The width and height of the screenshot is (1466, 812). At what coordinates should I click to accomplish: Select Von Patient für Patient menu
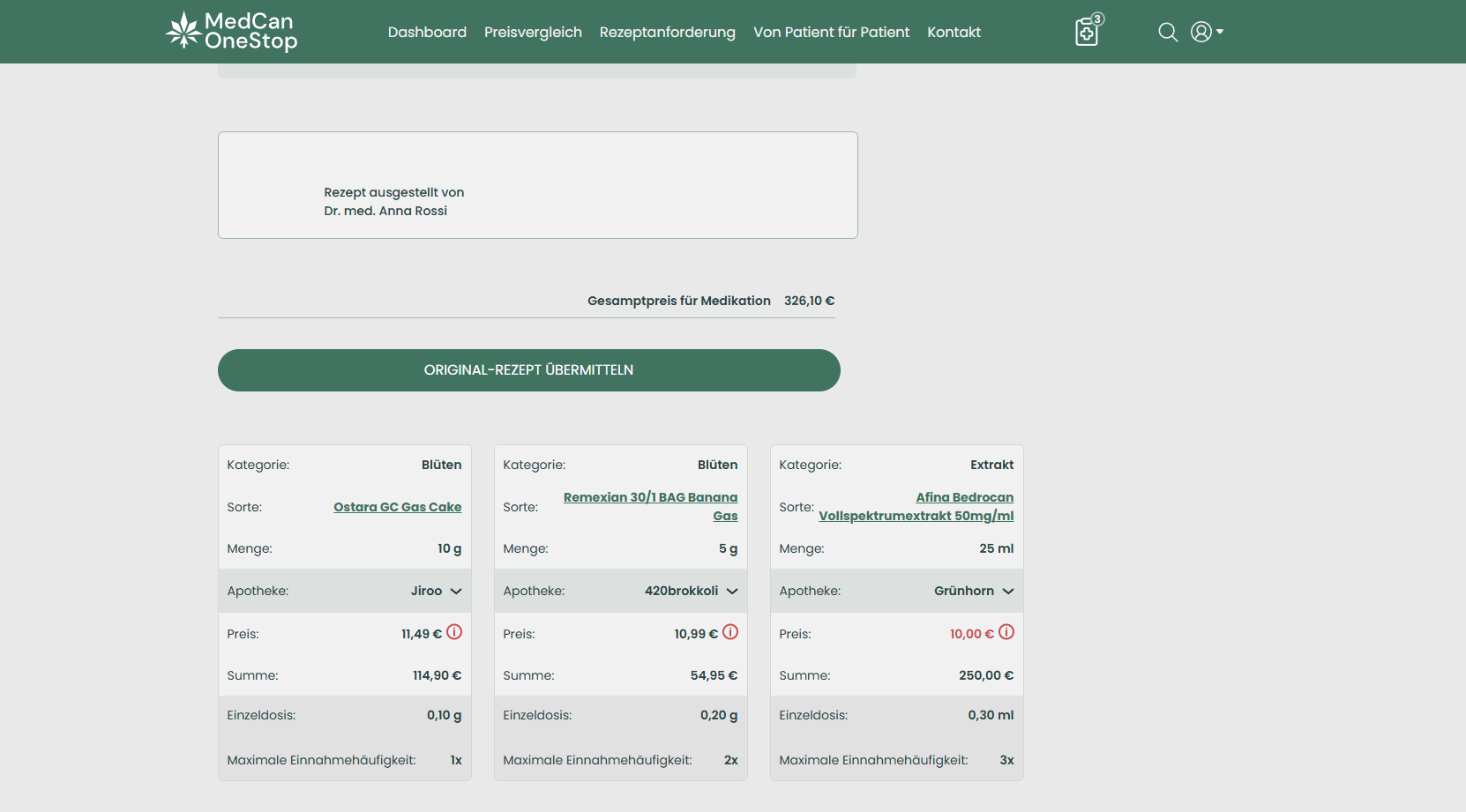831,33
